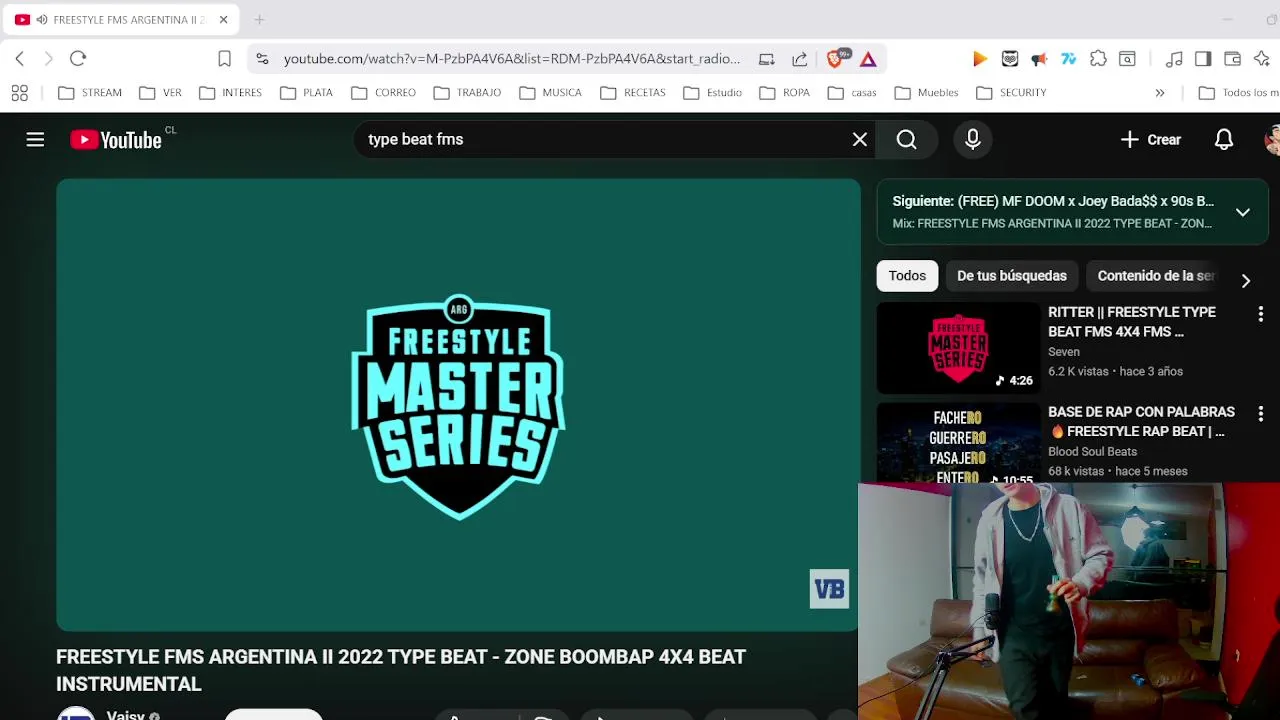Open the Blood Soul Beats channel link
This screenshot has height=720, width=1280.
point(1092,452)
